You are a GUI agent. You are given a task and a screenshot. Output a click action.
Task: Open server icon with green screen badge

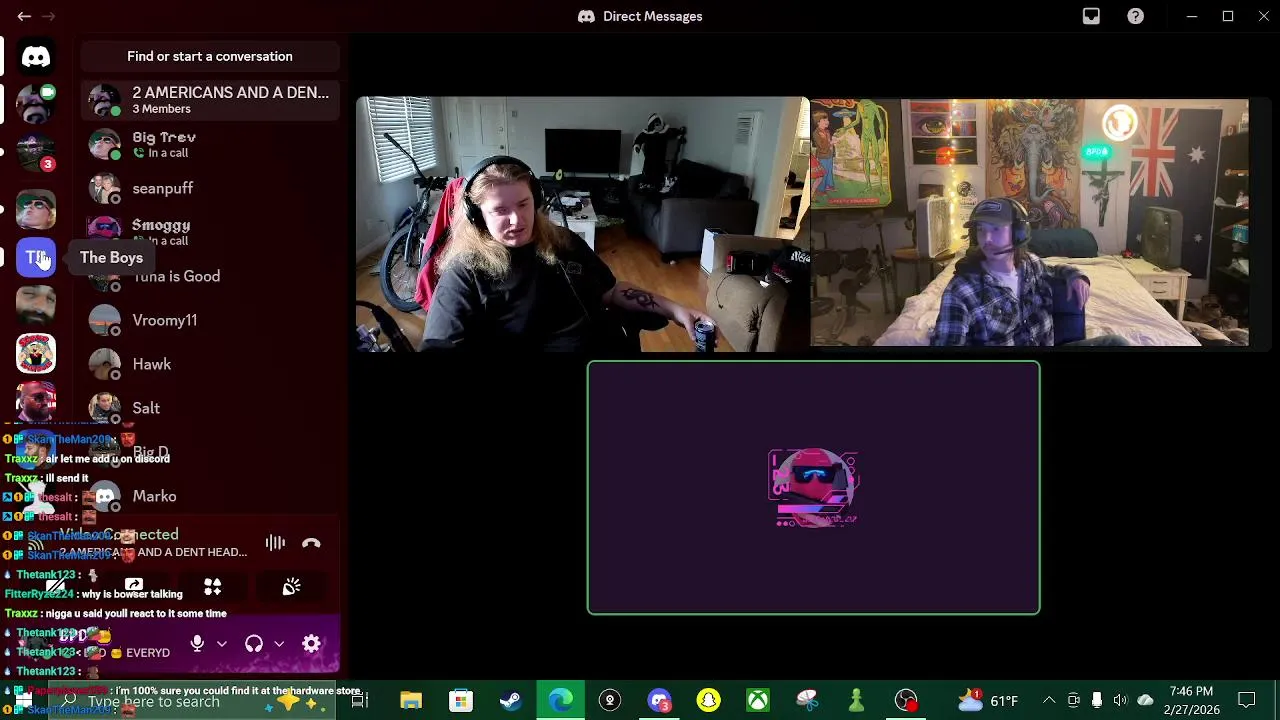(36, 104)
